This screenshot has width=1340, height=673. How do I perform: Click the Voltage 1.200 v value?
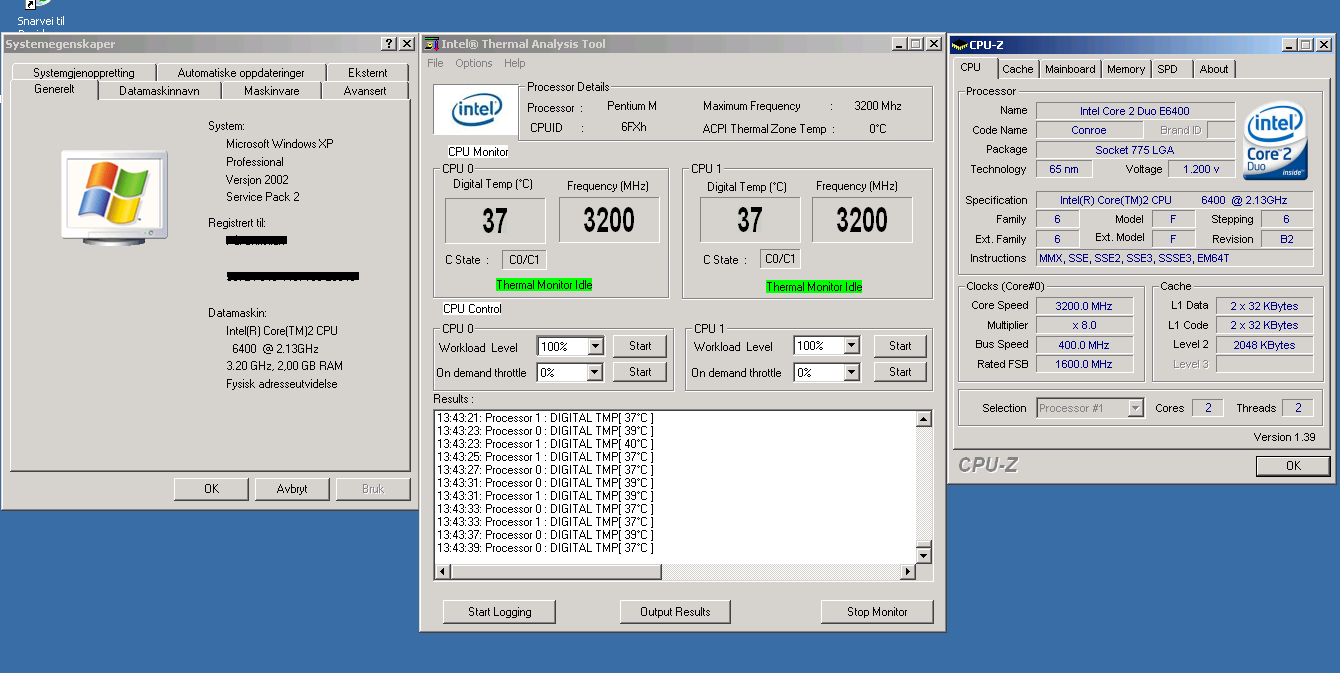click(x=1201, y=170)
